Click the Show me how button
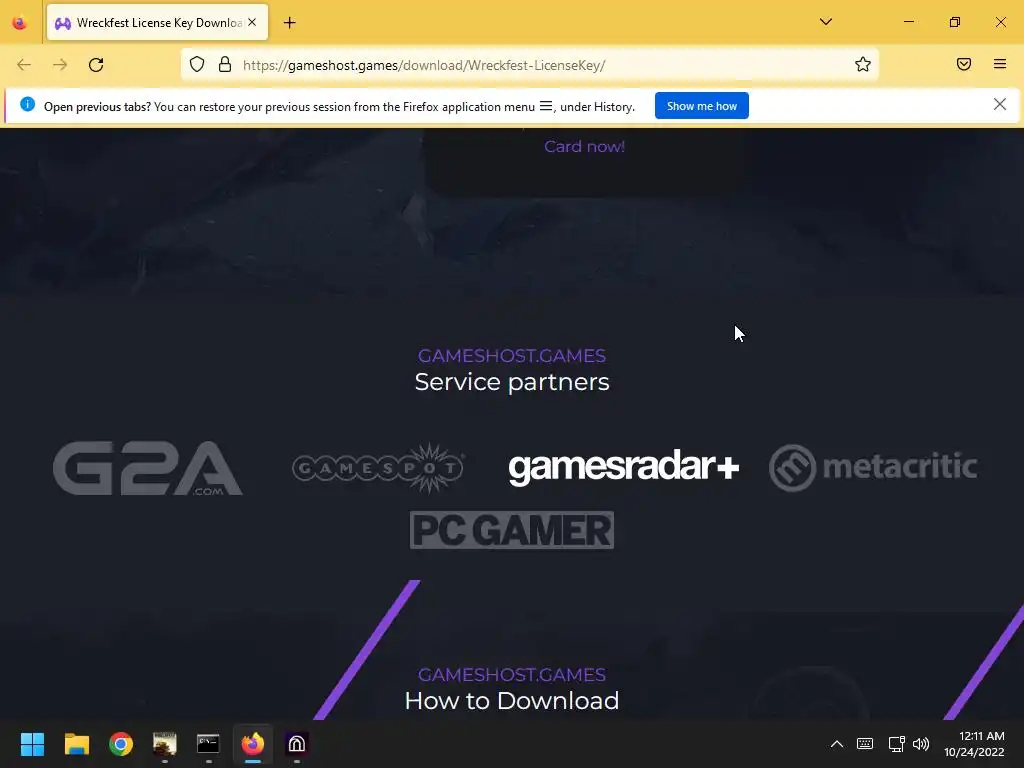This screenshot has width=1024, height=768. (701, 106)
